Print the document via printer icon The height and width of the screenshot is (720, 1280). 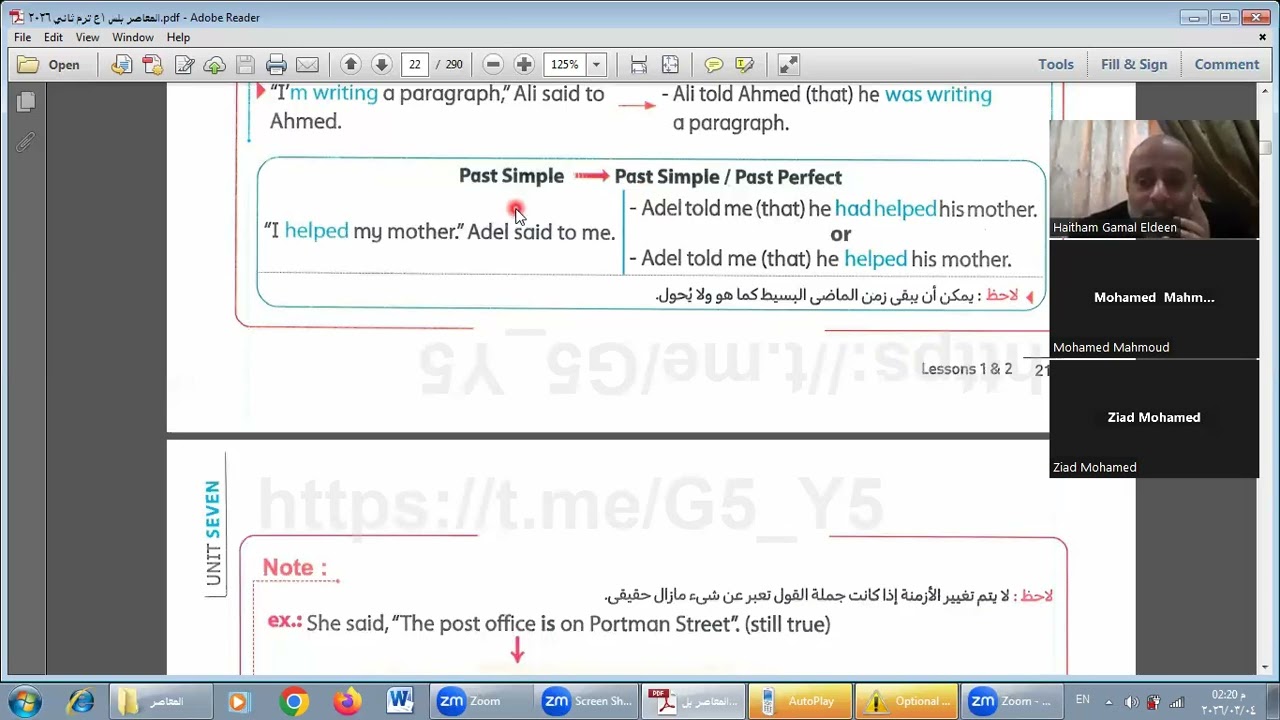pyautogui.click(x=276, y=65)
